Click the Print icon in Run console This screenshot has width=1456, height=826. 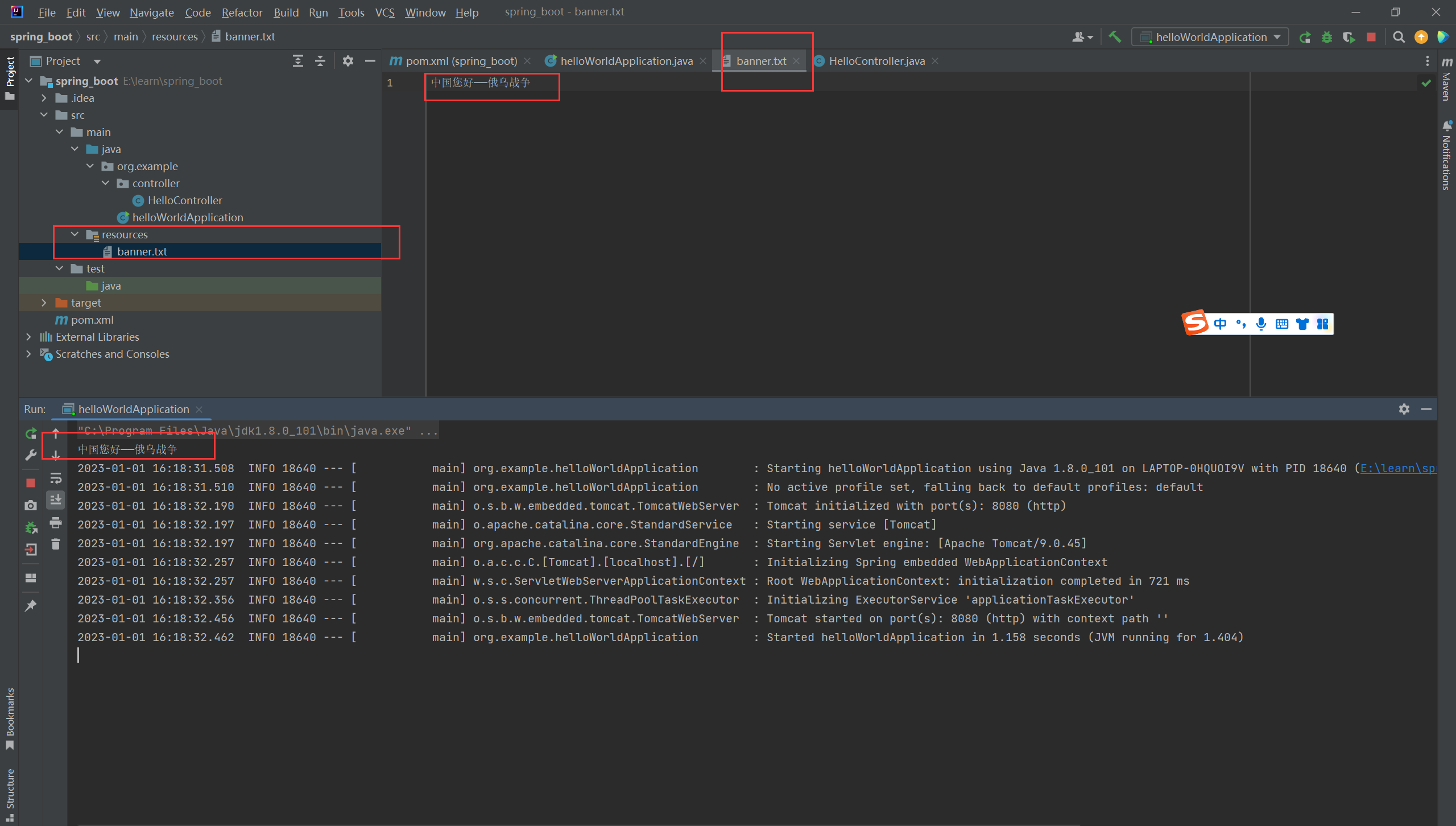click(x=56, y=522)
